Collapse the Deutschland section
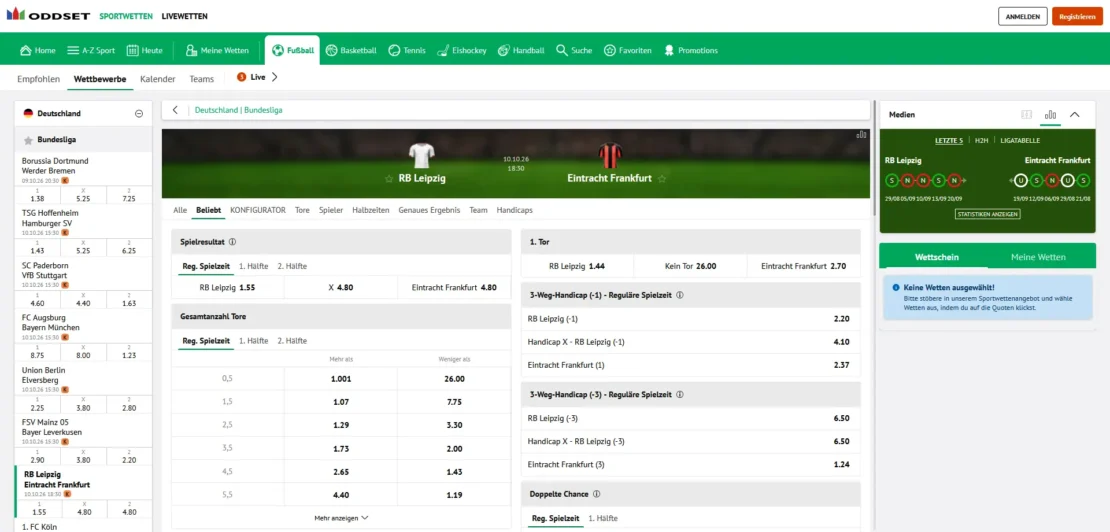 coord(139,113)
